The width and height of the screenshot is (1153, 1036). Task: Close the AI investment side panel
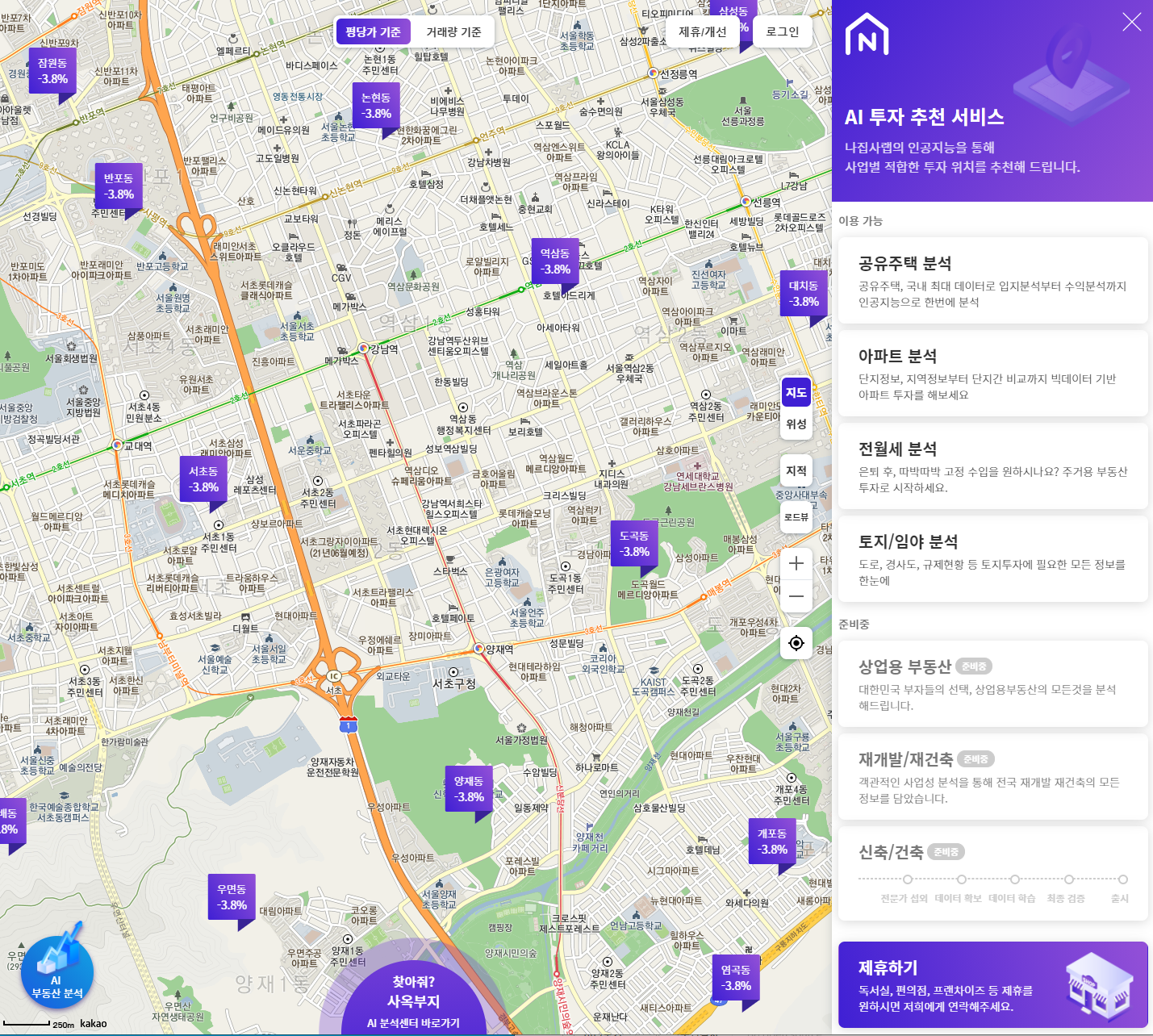[1132, 22]
